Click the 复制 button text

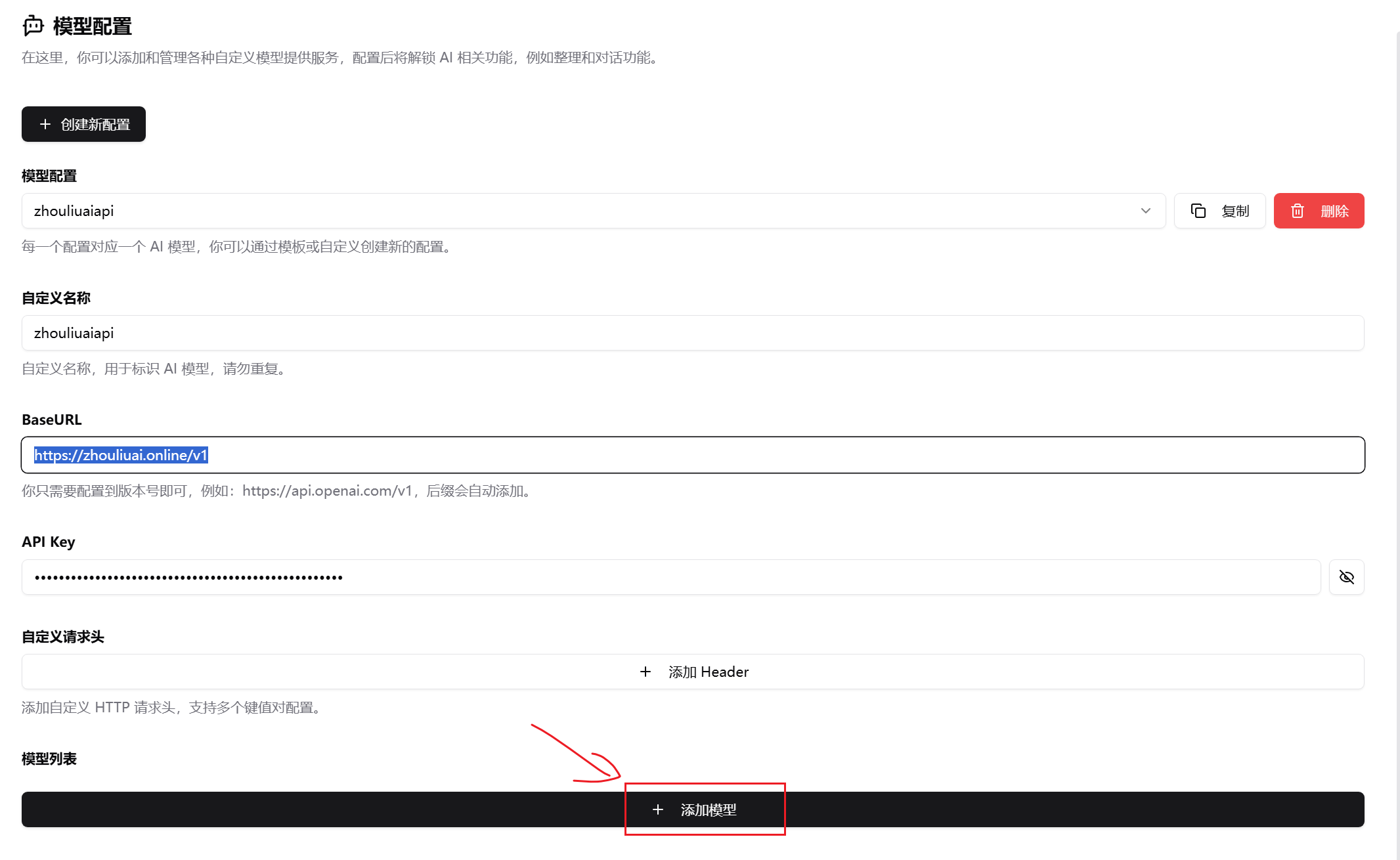point(1235,211)
